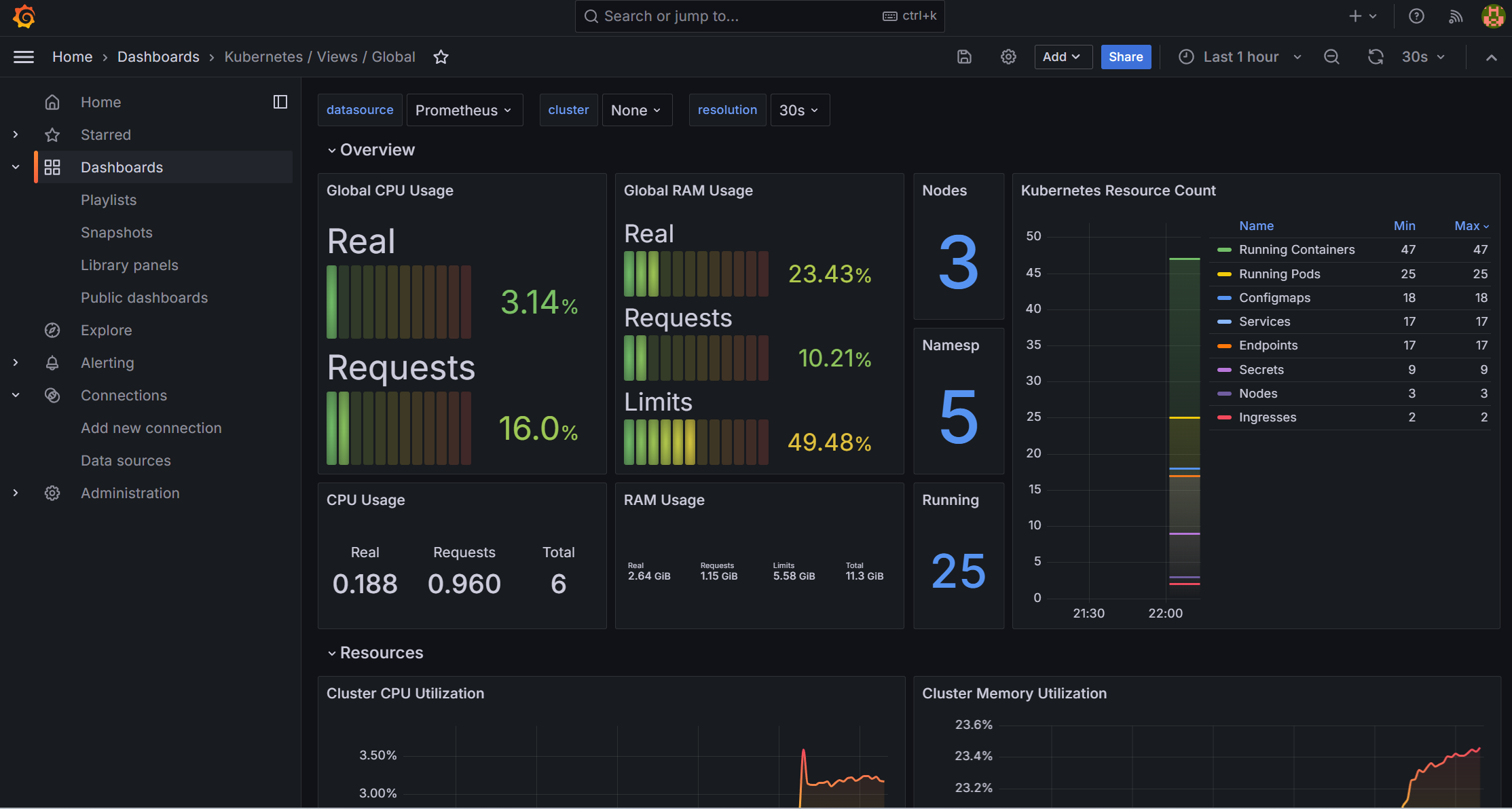Open Explore in the sidebar
The width and height of the screenshot is (1512, 809).
[106, 331]
